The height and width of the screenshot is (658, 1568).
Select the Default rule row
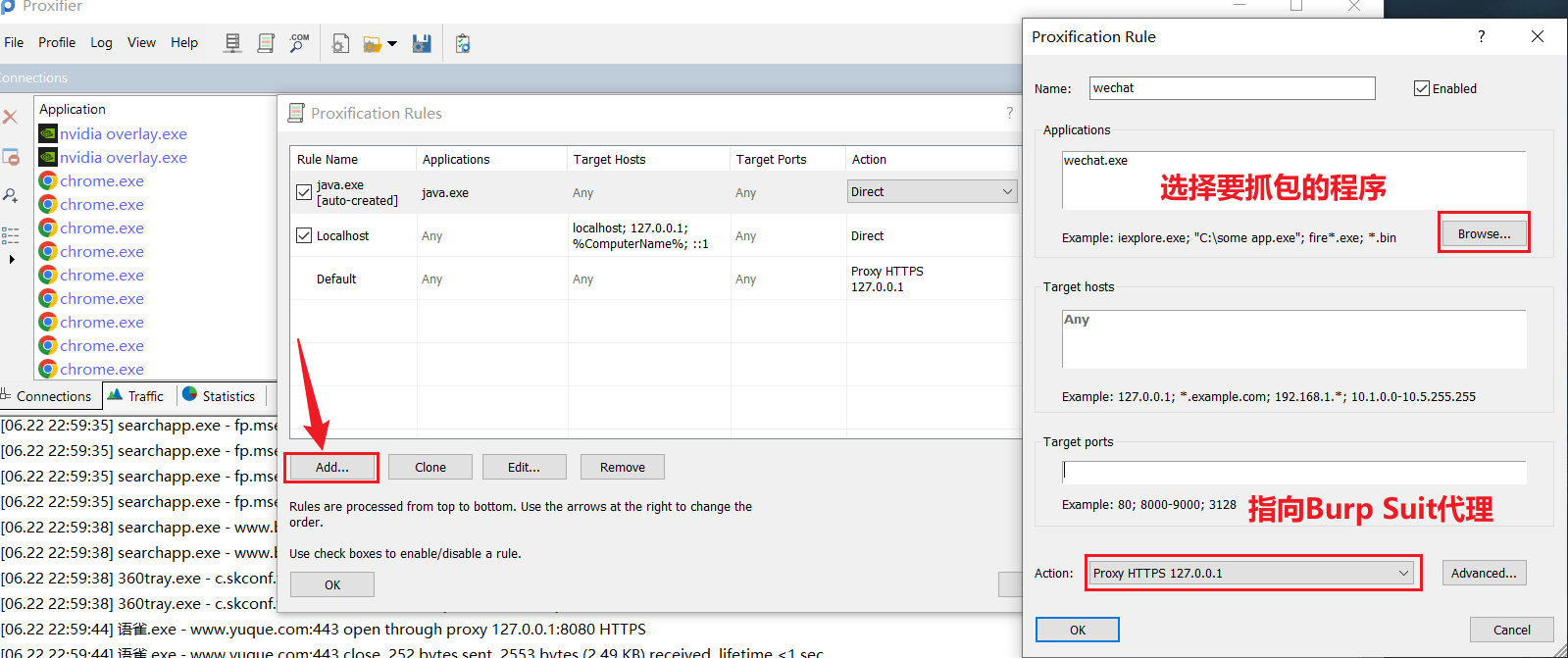click(x=655, y=278)
